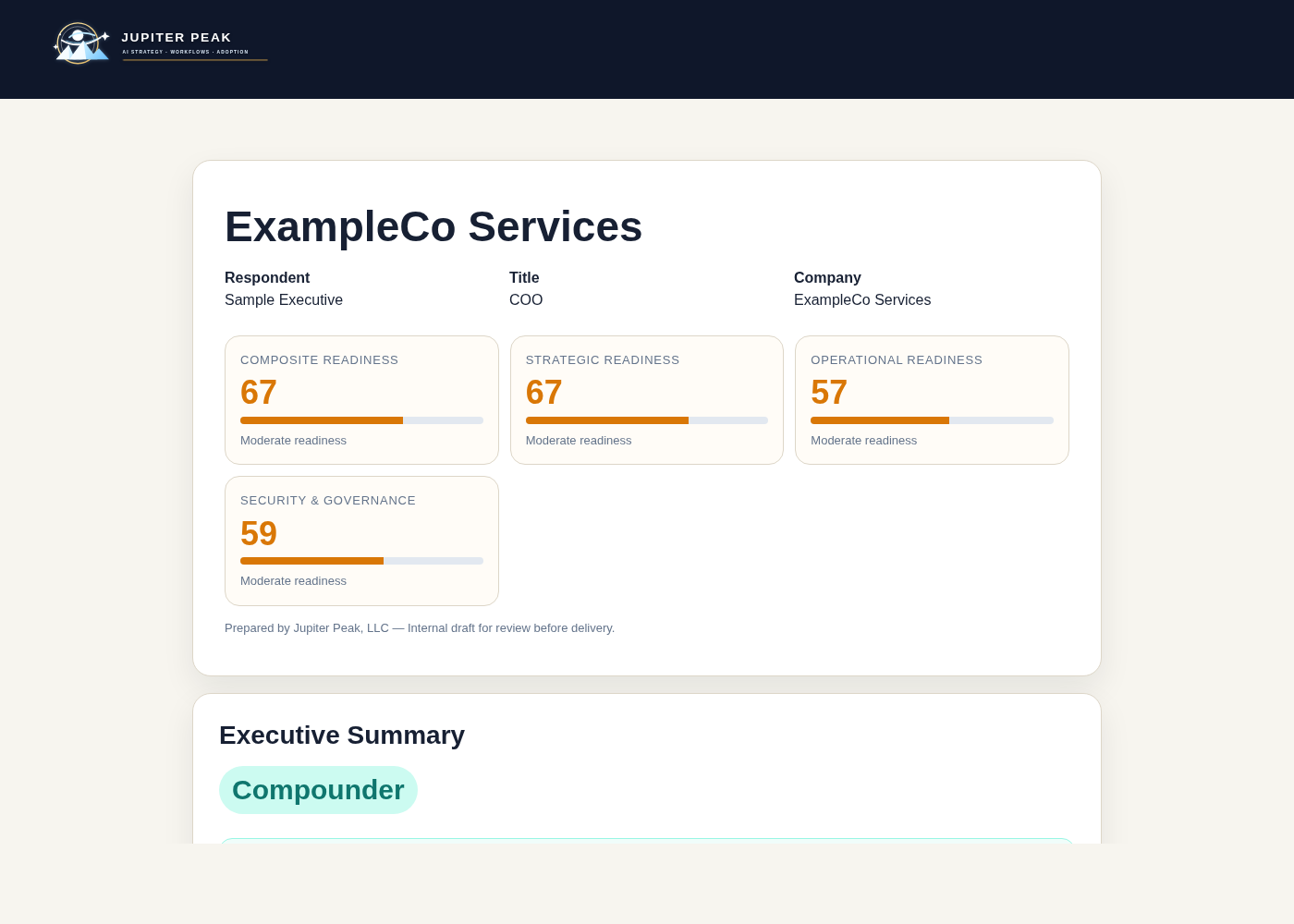Click the Executive Summary heading

tap(342, 736)
